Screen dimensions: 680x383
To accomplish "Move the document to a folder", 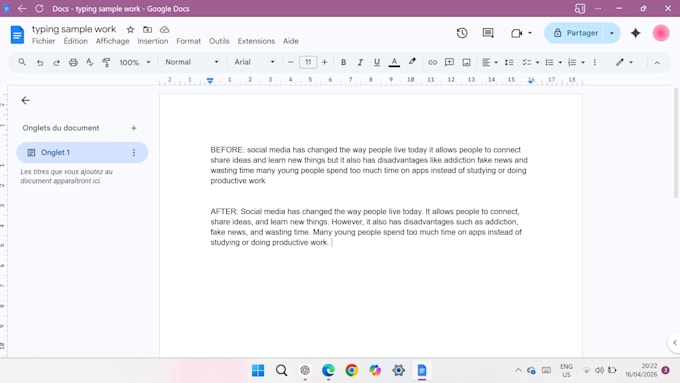I will (147, 29).
